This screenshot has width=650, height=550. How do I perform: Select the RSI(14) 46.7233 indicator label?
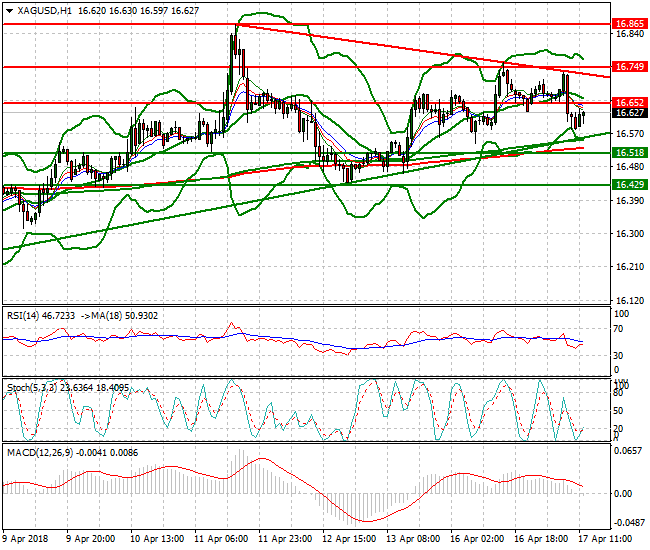(41, 316)
